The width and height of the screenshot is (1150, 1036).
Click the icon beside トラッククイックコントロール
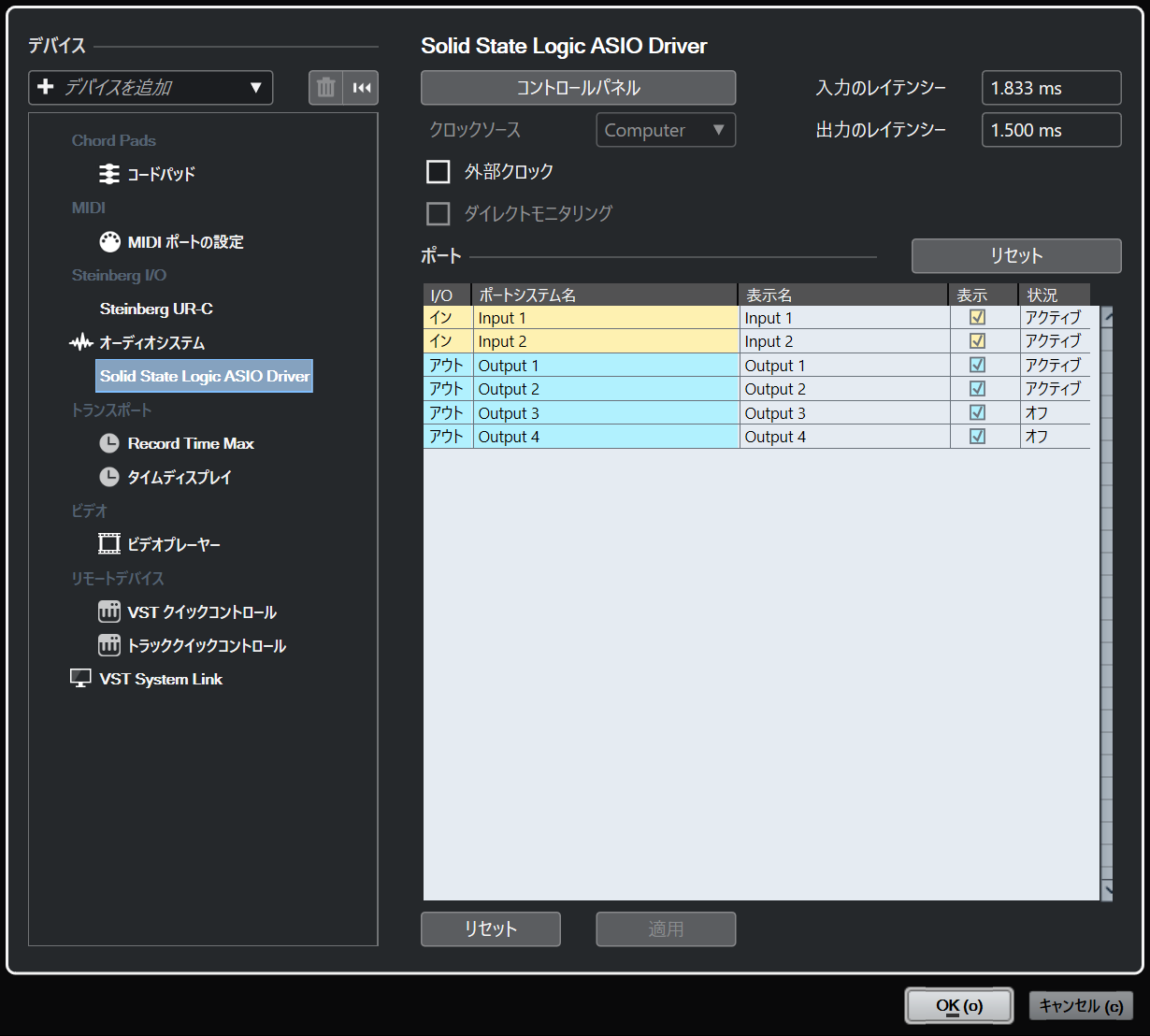point(109,645)
